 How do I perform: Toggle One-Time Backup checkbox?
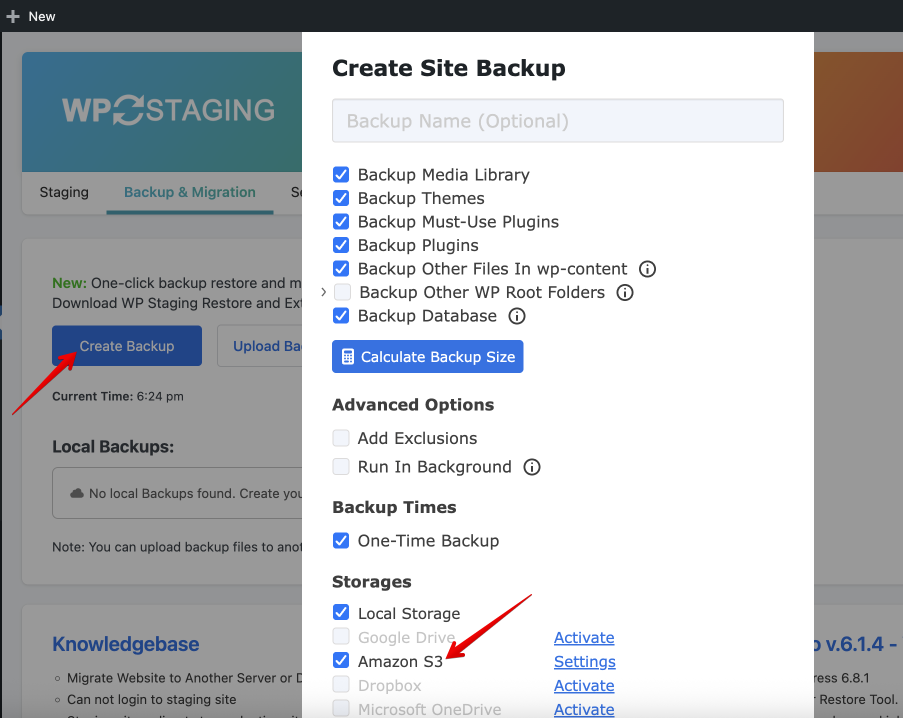coord(341,541)
